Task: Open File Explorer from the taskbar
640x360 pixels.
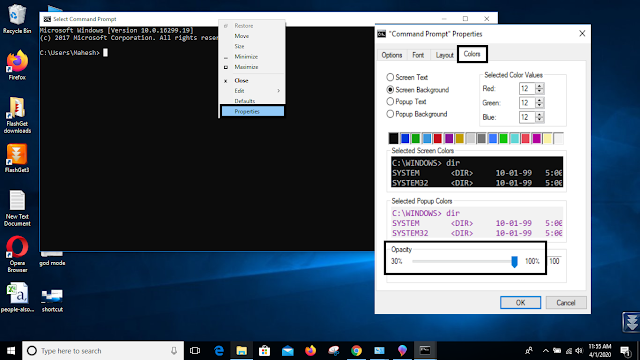Action: pyautogui.click(x=242, y=351)
